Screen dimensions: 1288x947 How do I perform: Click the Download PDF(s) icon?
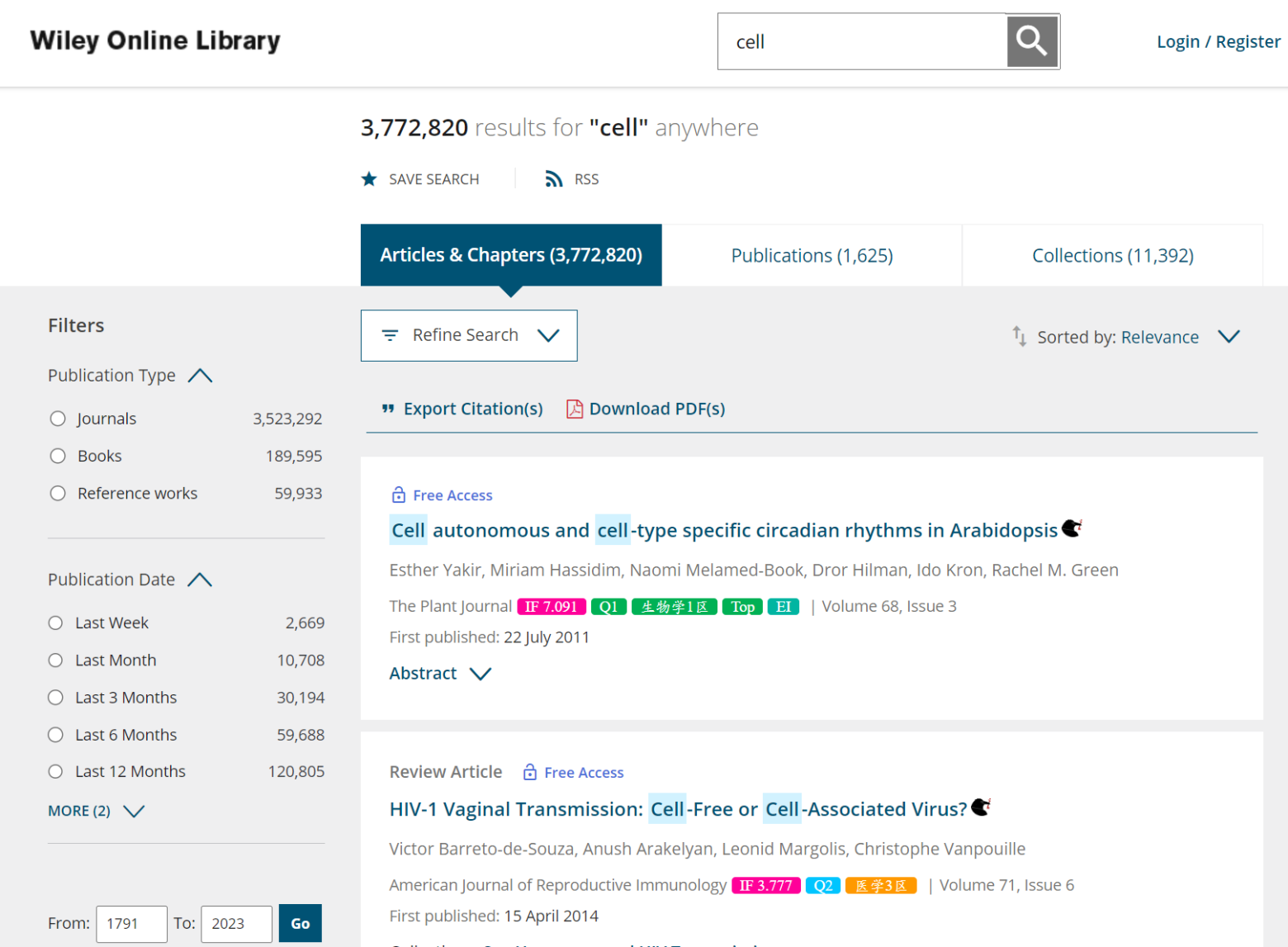click(x=575, y=408)
